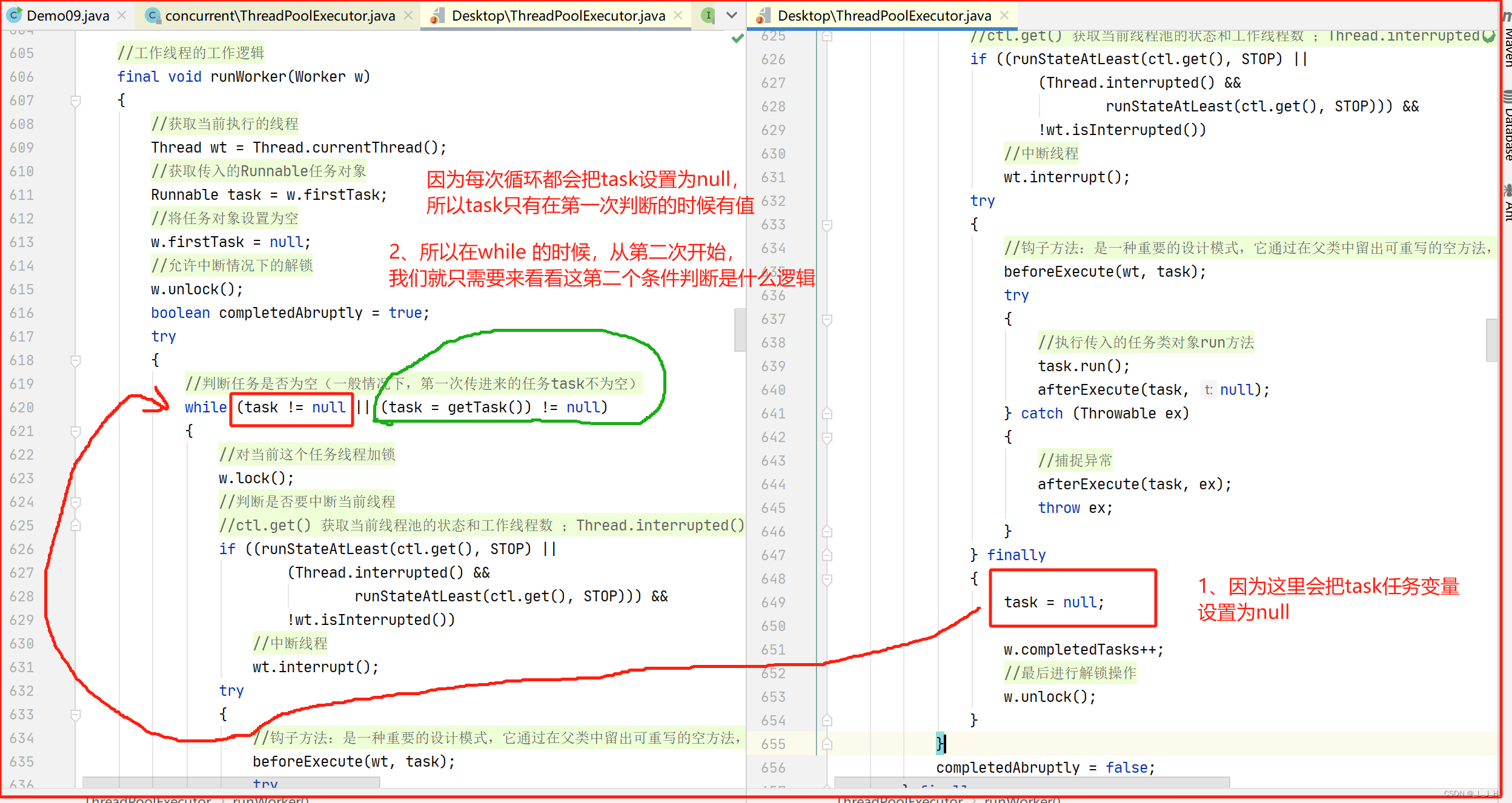Screen dimensions: 1512x803
Task: Toggle comment fold end at left line 625
Action: 76,526
